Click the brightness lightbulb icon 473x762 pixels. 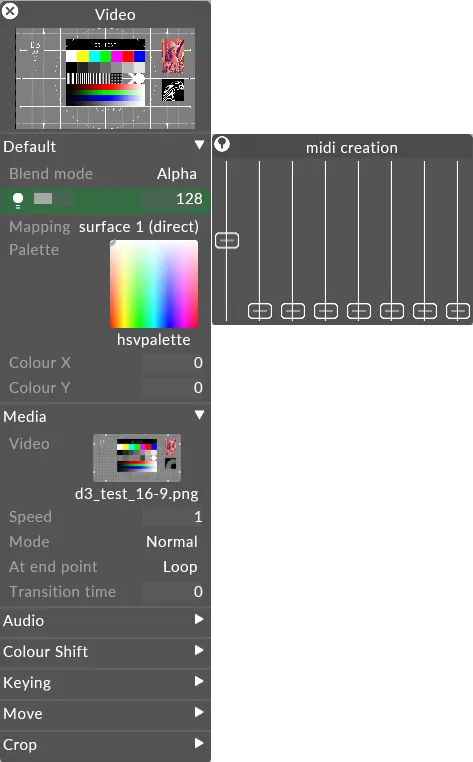point(18,200)
